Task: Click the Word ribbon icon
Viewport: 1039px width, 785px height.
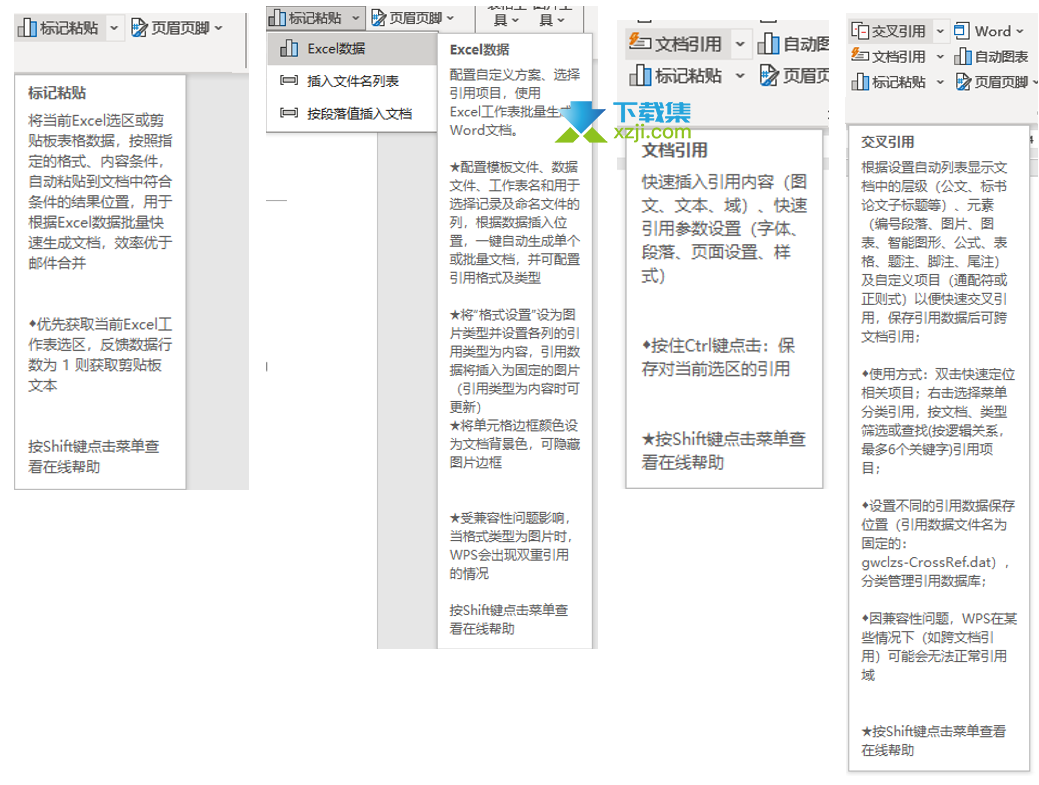Action: click(961, 30)
